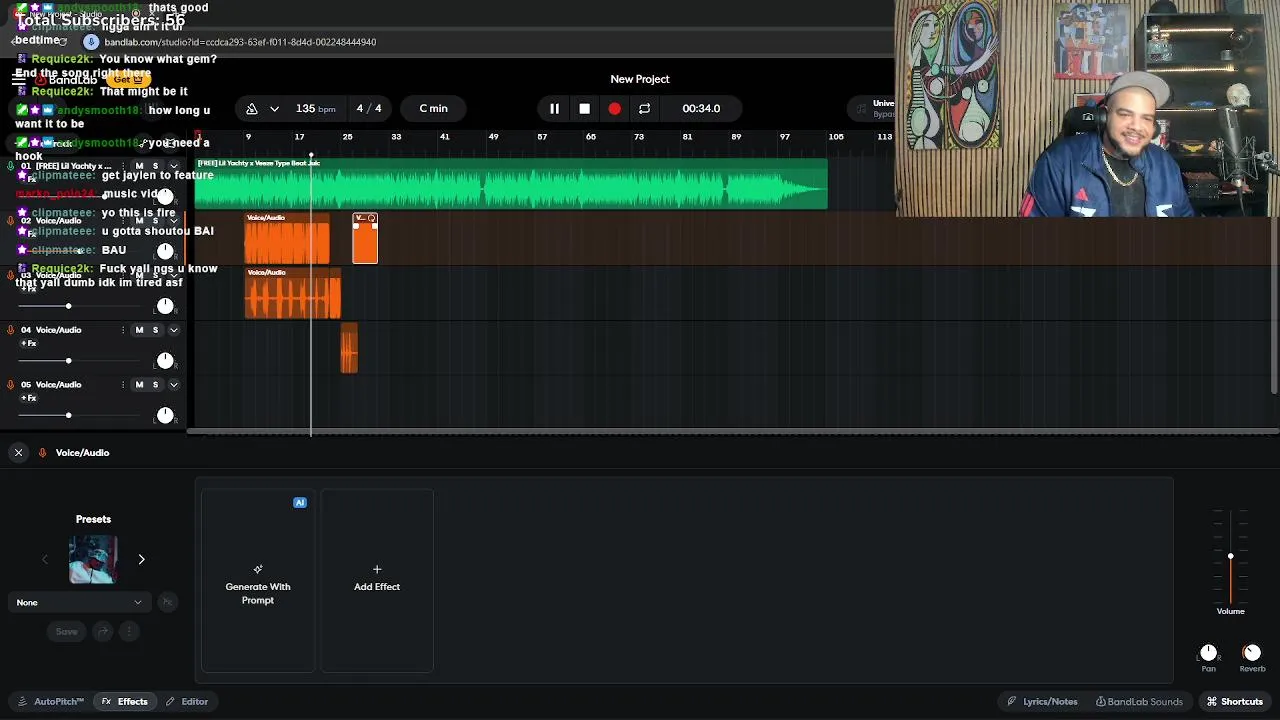Click the Fx toggle beside preset dropdown
Viewport: 1280px width, 720px height.
(x=167, y=602)
